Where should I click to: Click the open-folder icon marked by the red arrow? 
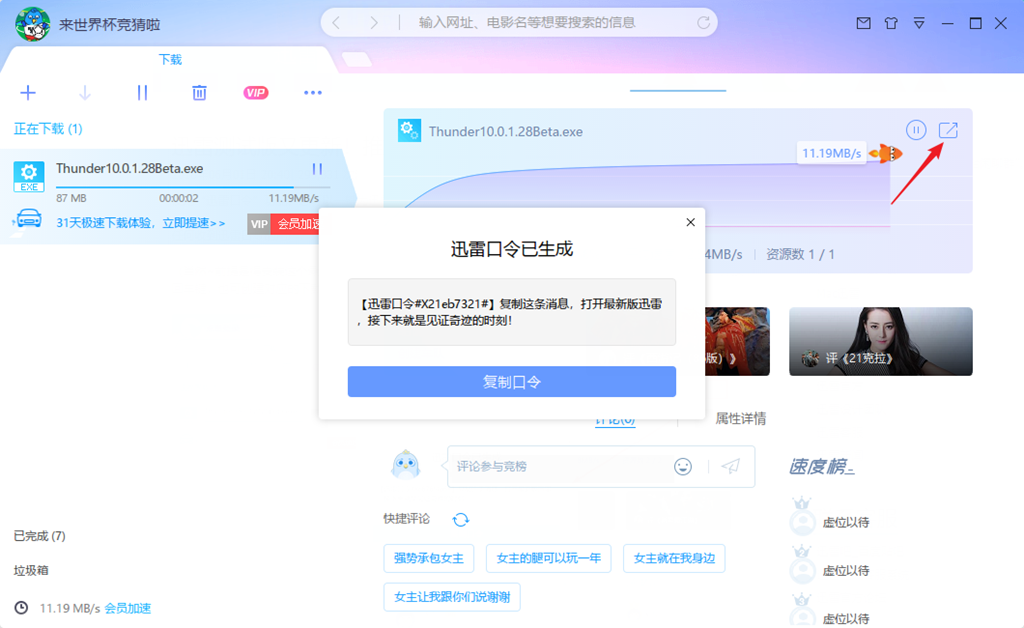click(947, 129)
